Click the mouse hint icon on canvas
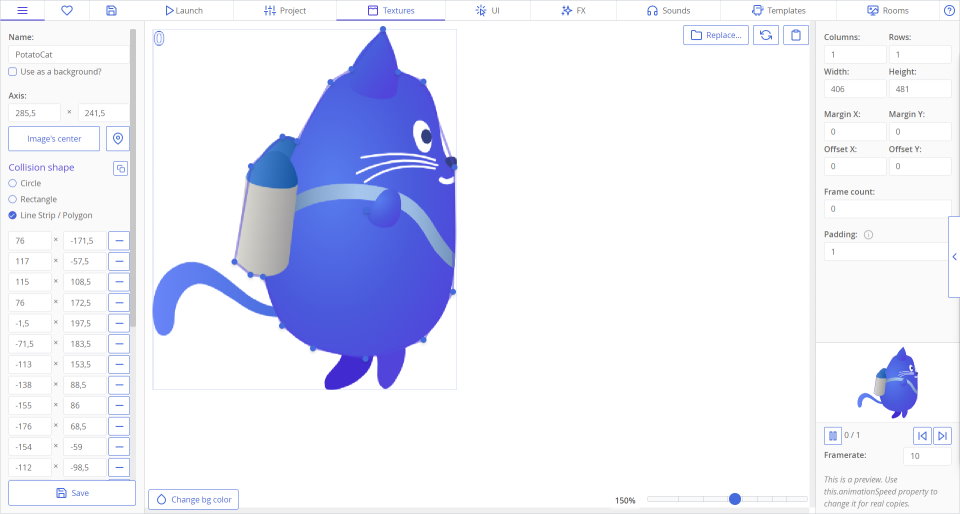This screenshot has height=514, width=960. click(159, 39)
